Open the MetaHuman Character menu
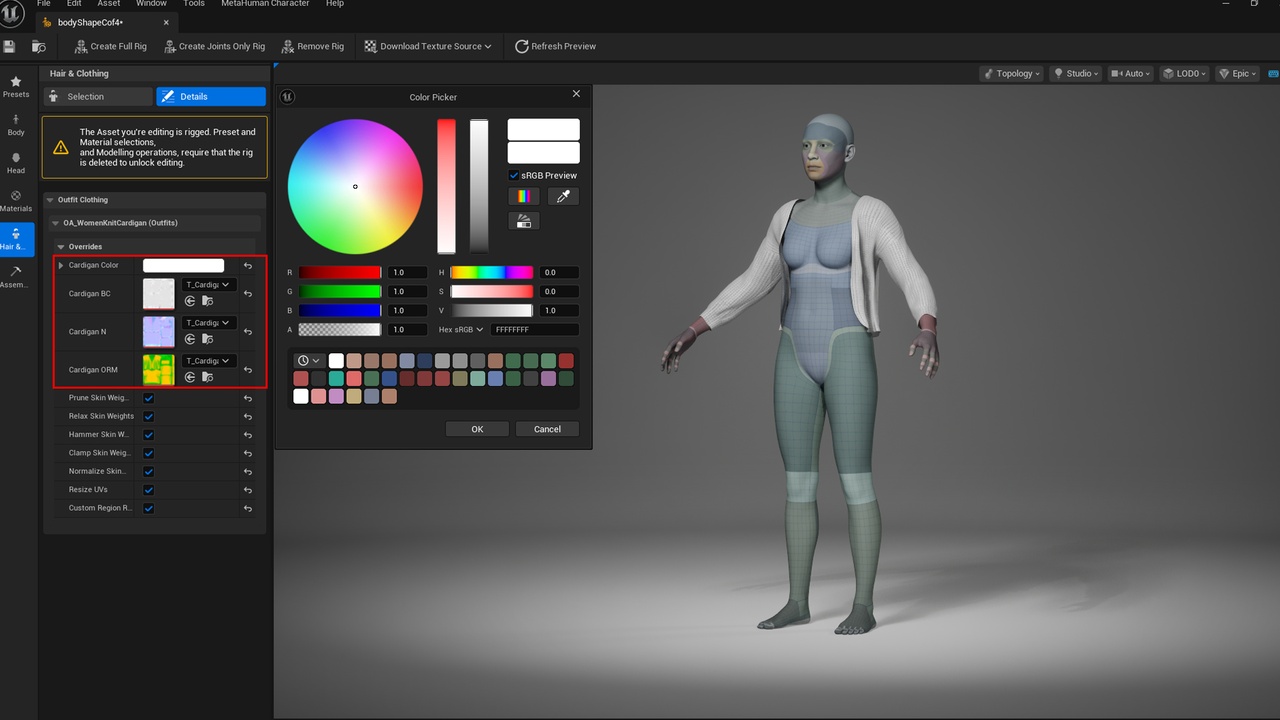This screenshot has width=1280, height=720. 266,4
